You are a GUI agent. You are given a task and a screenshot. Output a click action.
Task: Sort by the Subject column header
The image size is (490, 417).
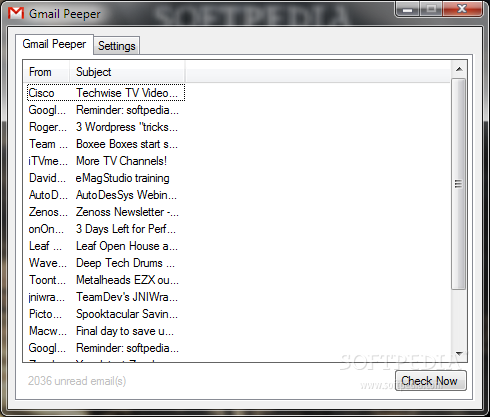click(x=127, y=72)
